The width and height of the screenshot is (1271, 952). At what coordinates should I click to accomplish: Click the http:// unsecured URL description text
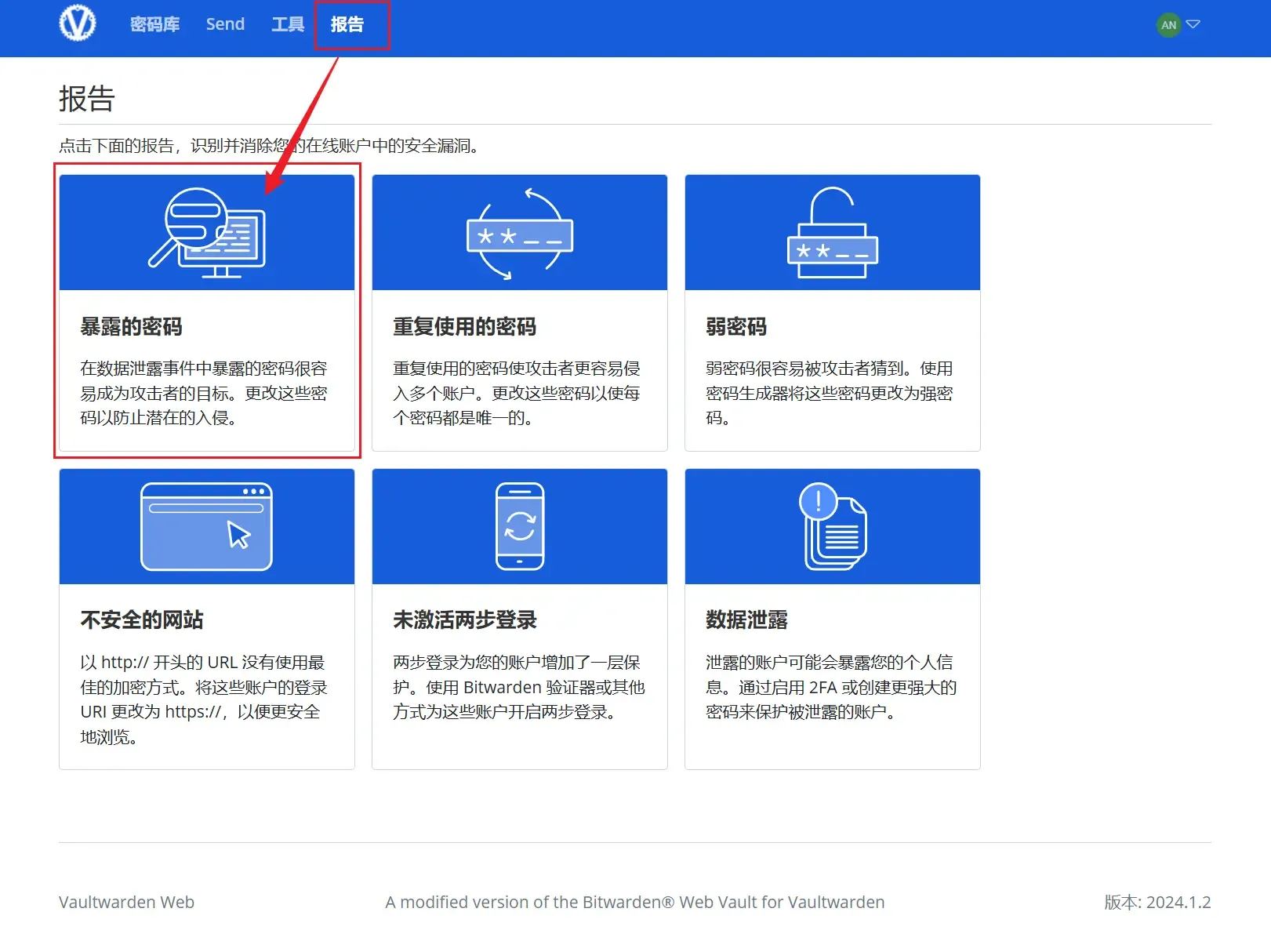click(204, 699)
